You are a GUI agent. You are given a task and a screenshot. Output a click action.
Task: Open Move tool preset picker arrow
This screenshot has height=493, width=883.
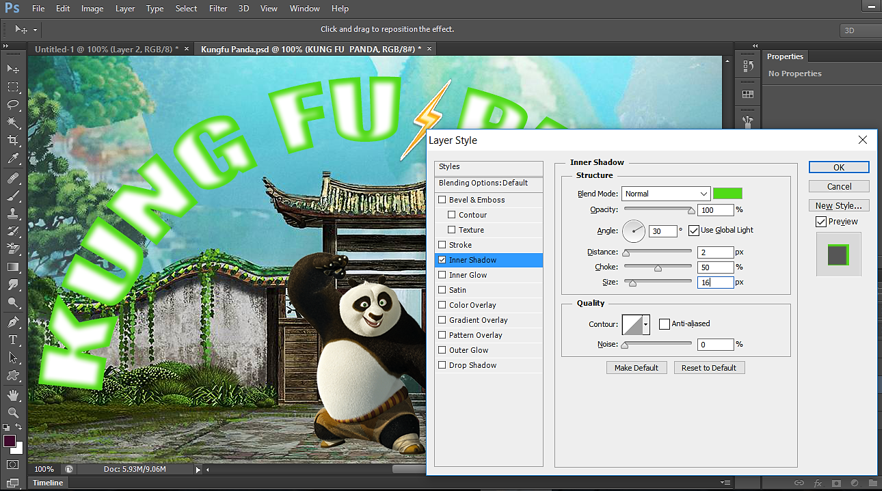35,30
